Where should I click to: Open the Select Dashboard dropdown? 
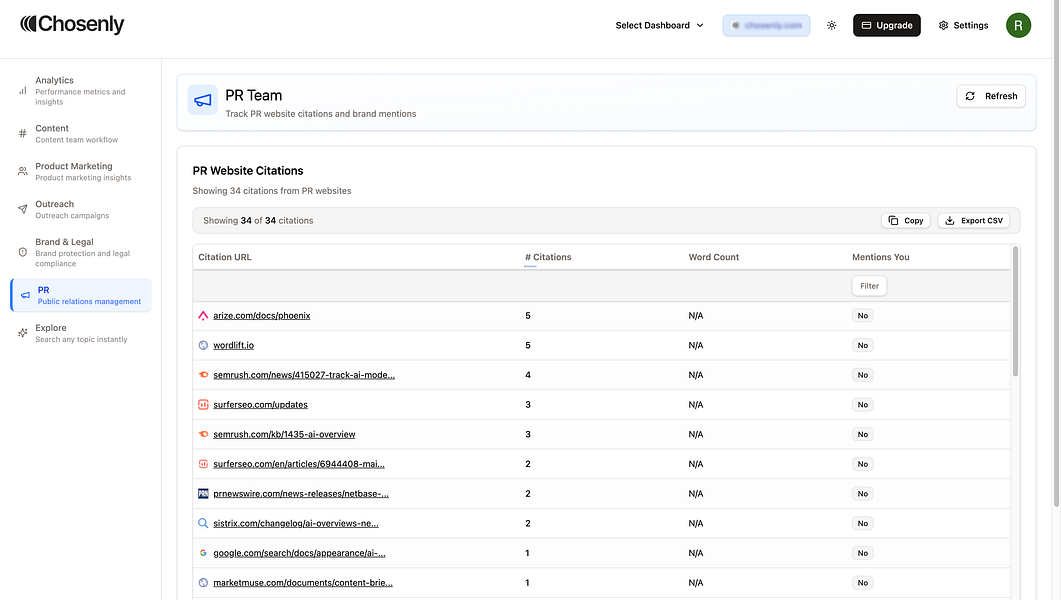coord(659,25)
